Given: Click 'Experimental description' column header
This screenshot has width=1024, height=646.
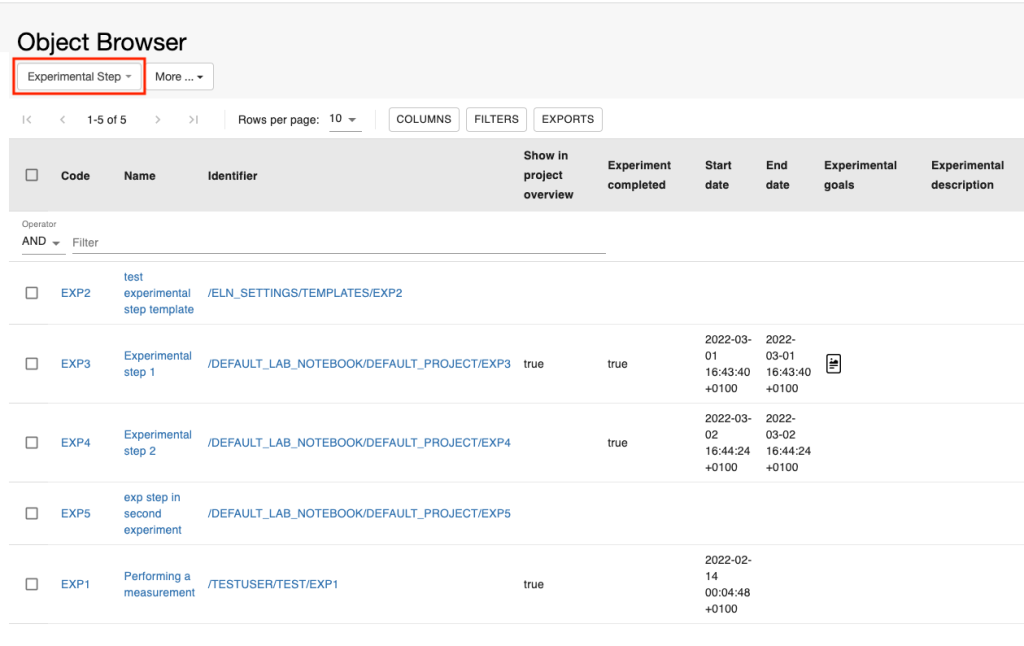Looking at the screenshot, I should click(x=967, y=175).
